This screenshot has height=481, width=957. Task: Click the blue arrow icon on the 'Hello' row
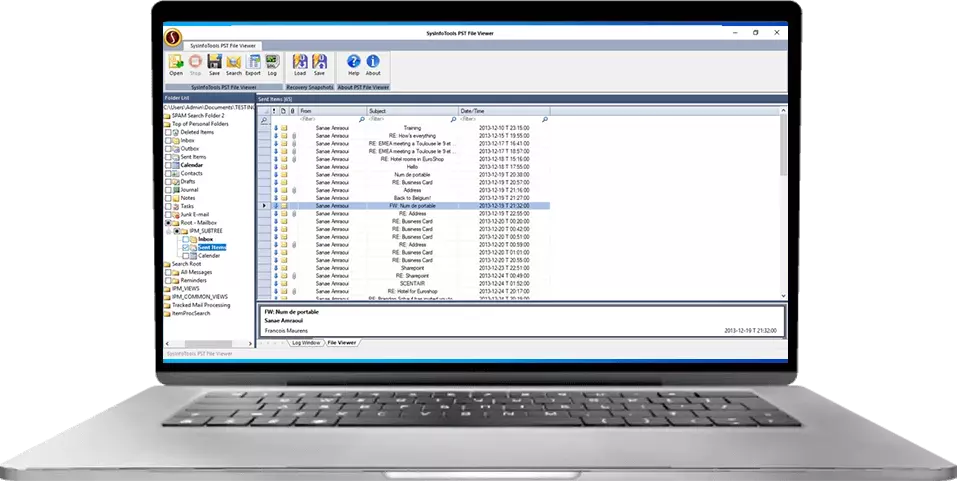[x=275, y=167]
